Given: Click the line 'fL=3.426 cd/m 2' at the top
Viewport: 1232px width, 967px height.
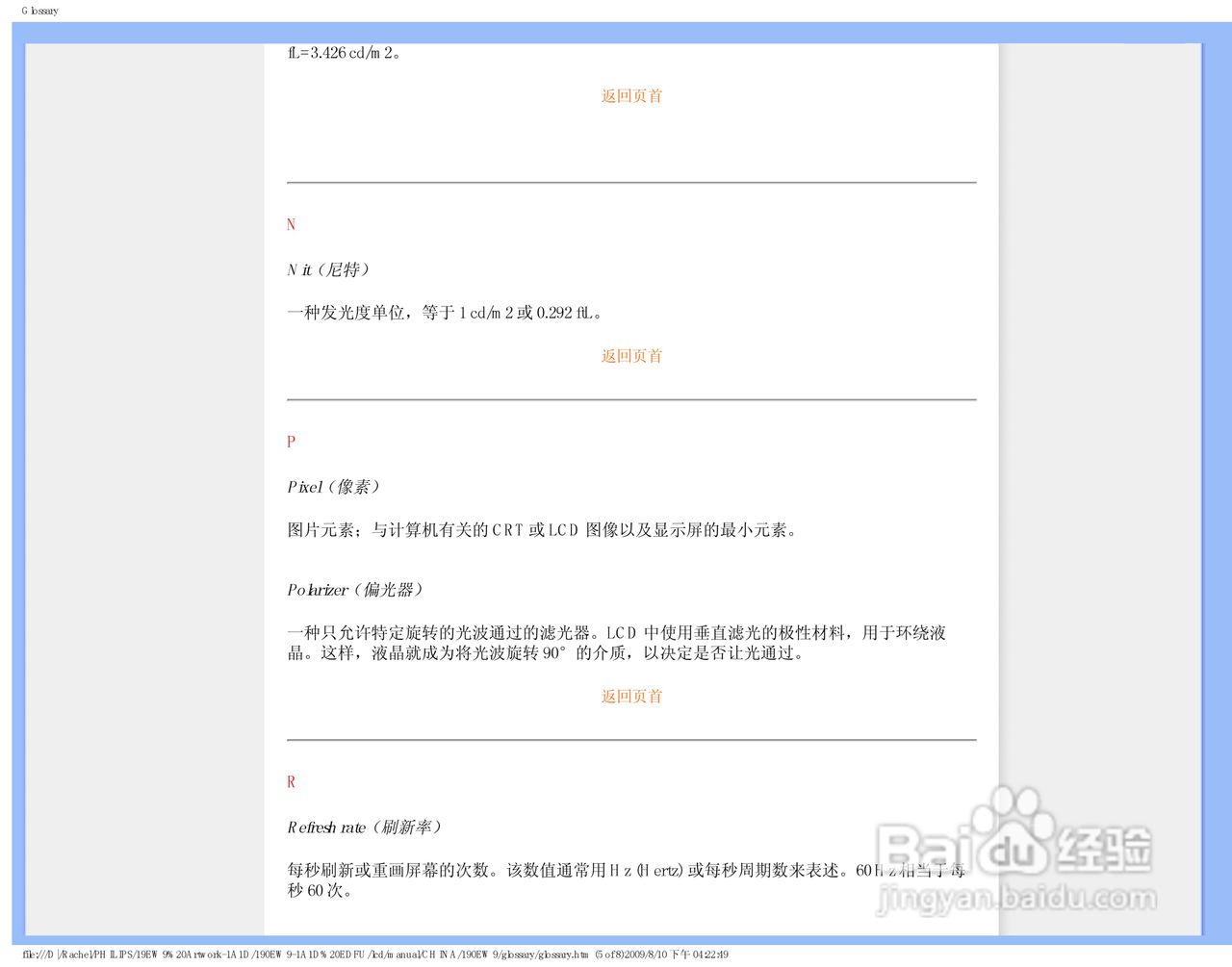Looking at the screenshot, I should pos(344,54).
